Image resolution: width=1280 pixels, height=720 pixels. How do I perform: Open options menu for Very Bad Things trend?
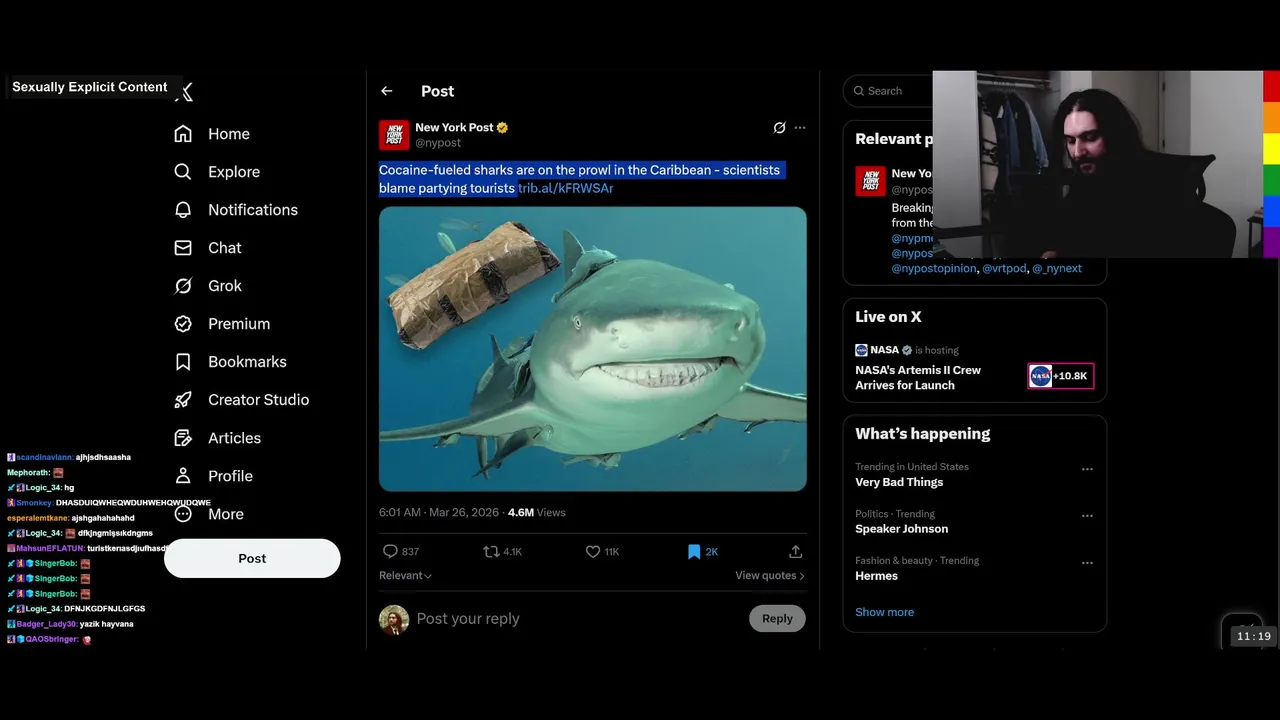(x=1087, y=469)
